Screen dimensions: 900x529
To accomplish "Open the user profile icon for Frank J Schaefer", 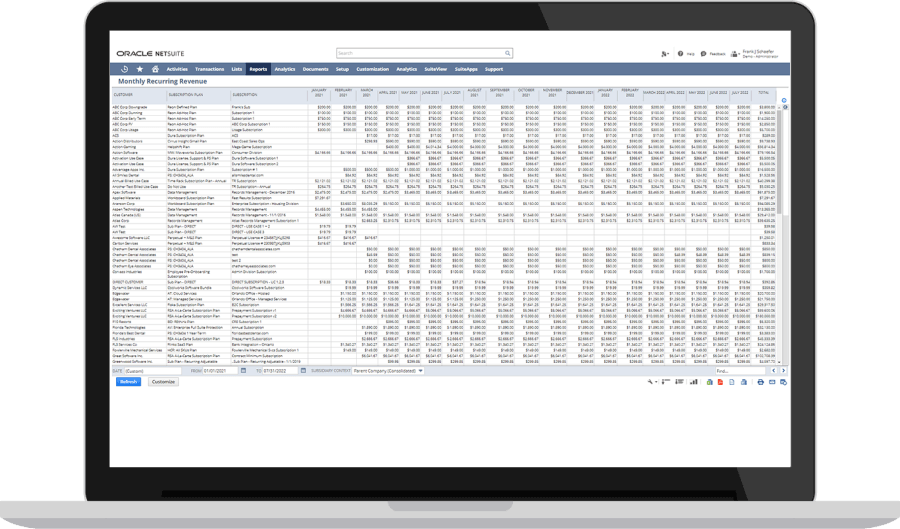I will tap(735, 54).
